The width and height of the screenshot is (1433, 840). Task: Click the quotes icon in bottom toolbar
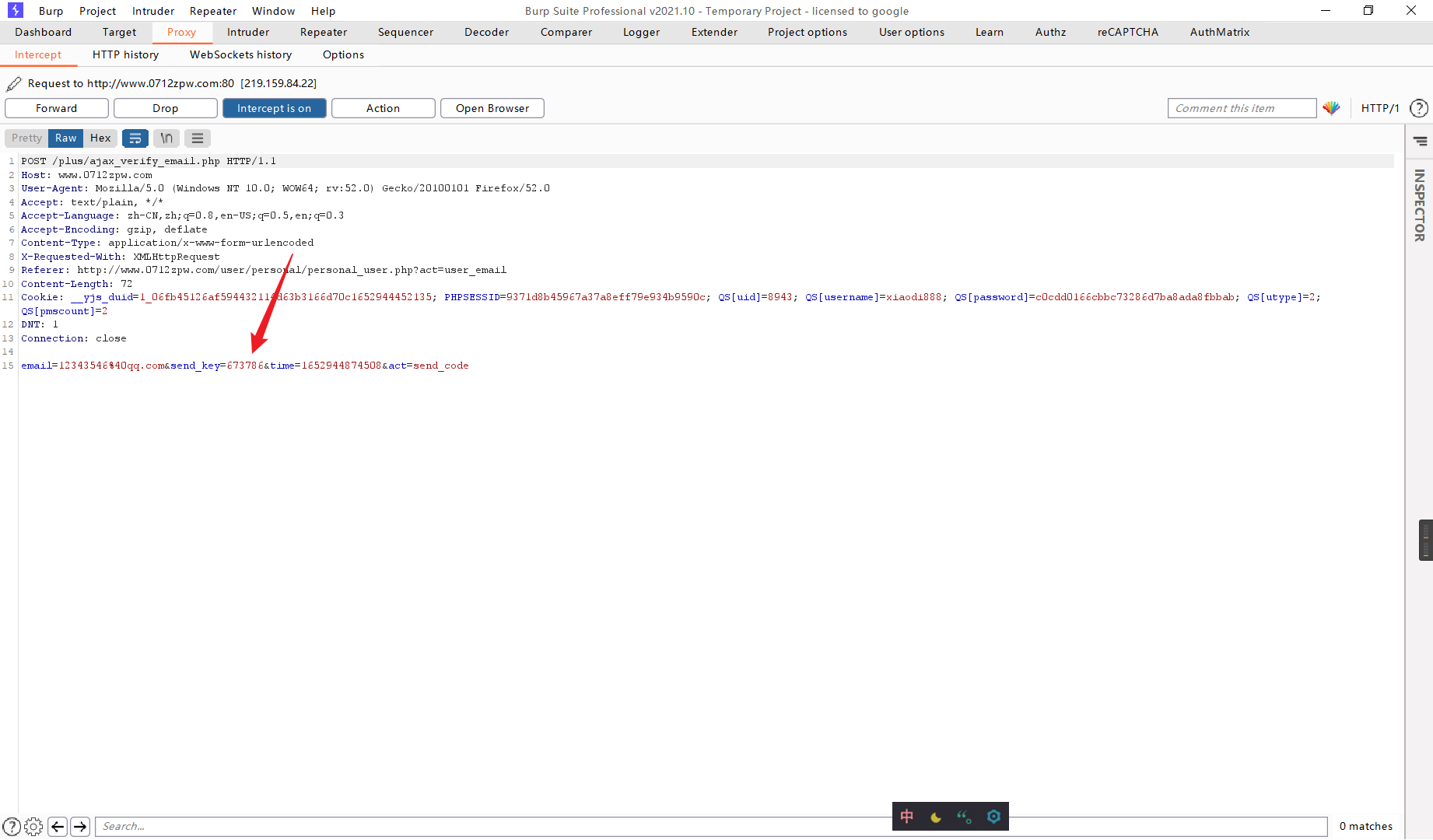point(965,817)
